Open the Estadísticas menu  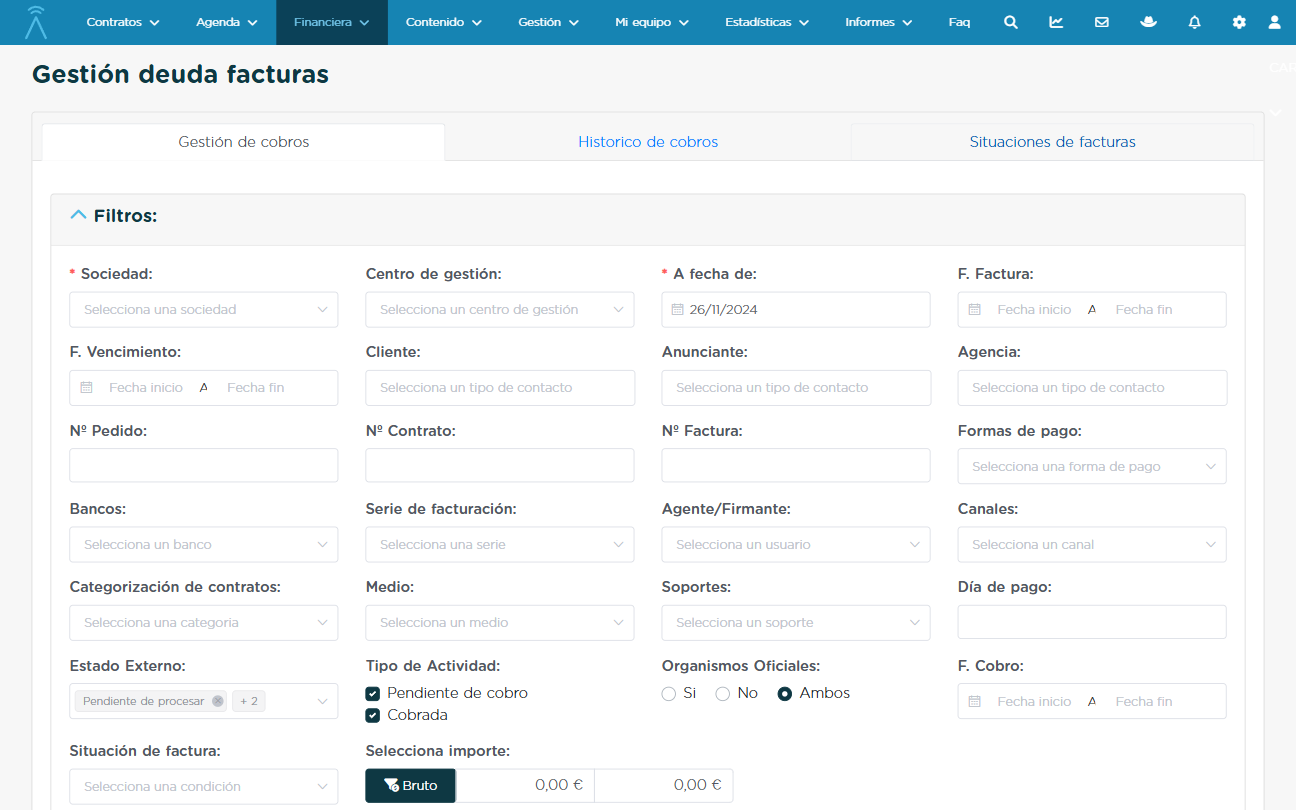(767, 22)
